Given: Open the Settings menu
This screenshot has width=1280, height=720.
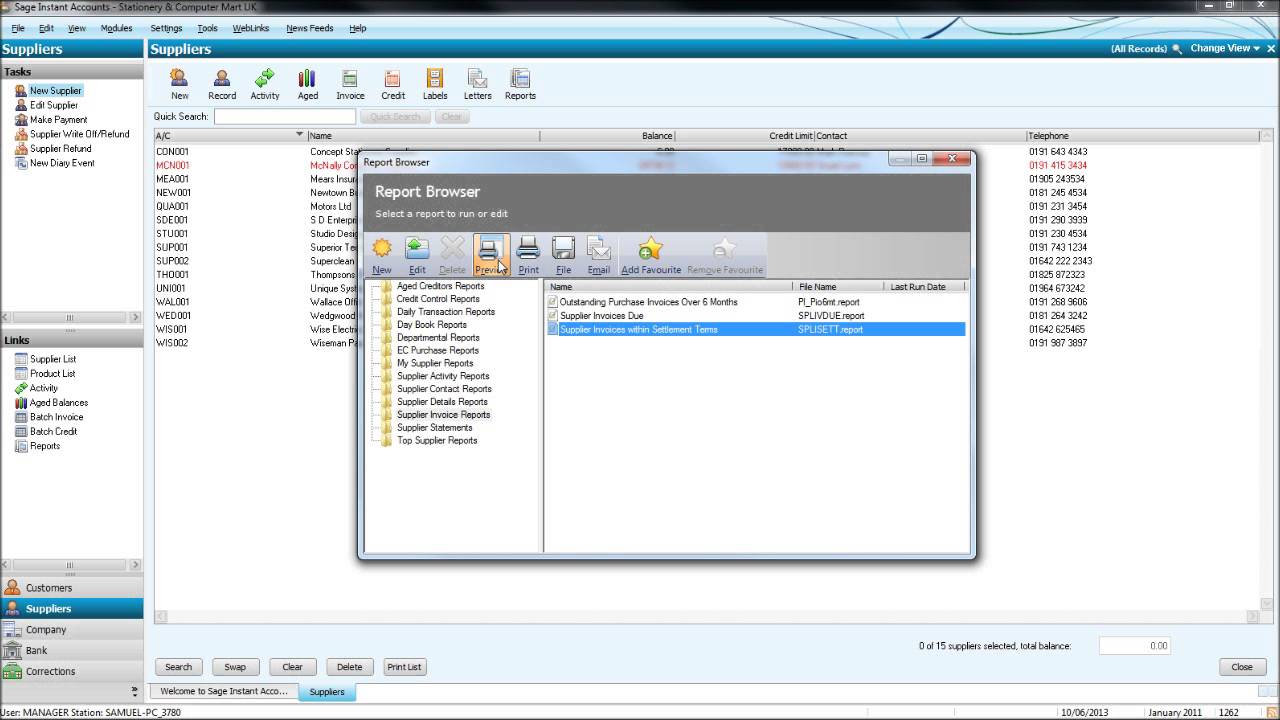Looking at the screenshot, I should click(166, 28).
